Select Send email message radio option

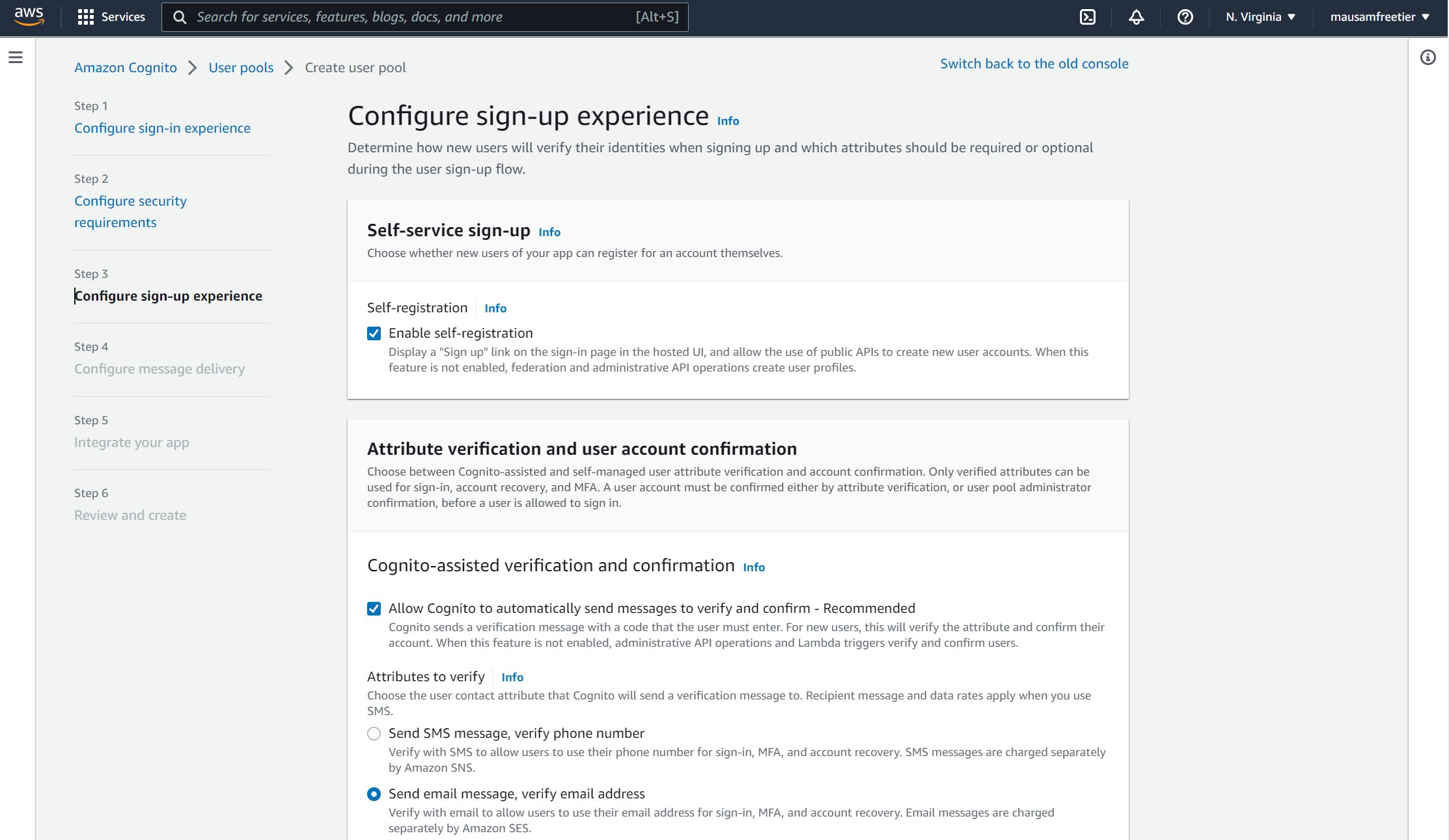click(x=374, y=794)
